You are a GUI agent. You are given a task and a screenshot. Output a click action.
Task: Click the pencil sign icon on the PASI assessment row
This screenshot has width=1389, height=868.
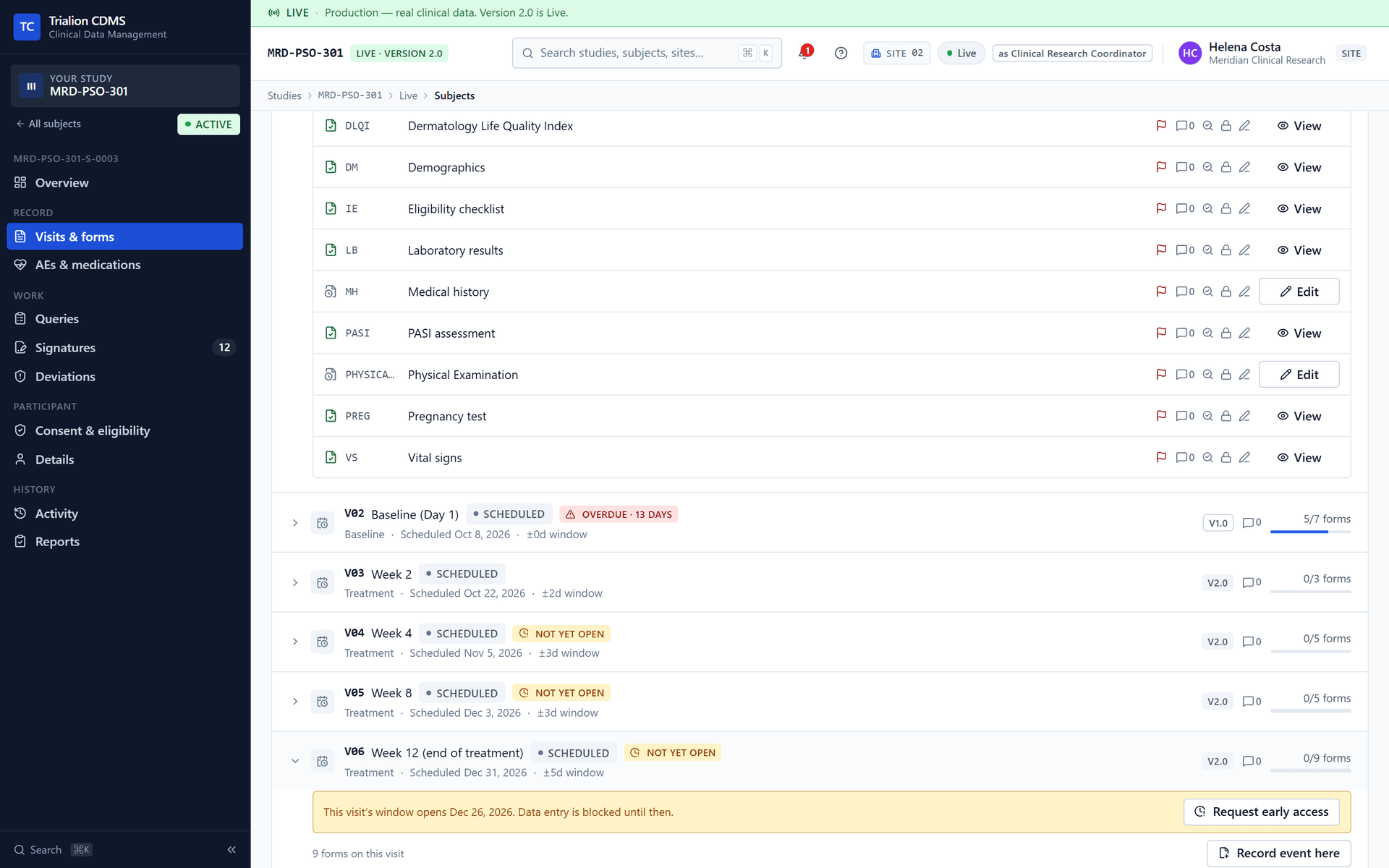pos(1244,333)
